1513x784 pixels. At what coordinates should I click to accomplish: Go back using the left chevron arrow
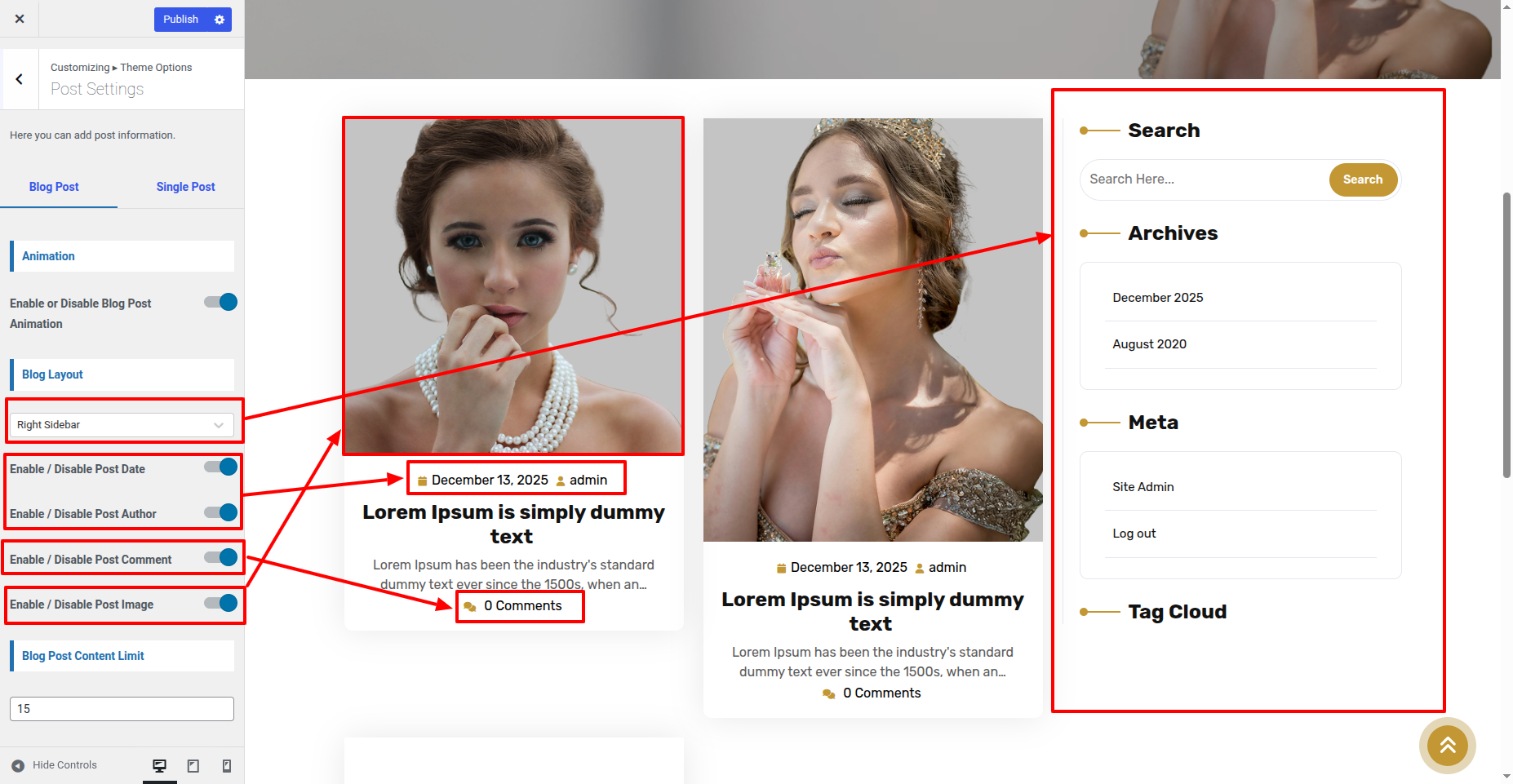coord(19,79)
